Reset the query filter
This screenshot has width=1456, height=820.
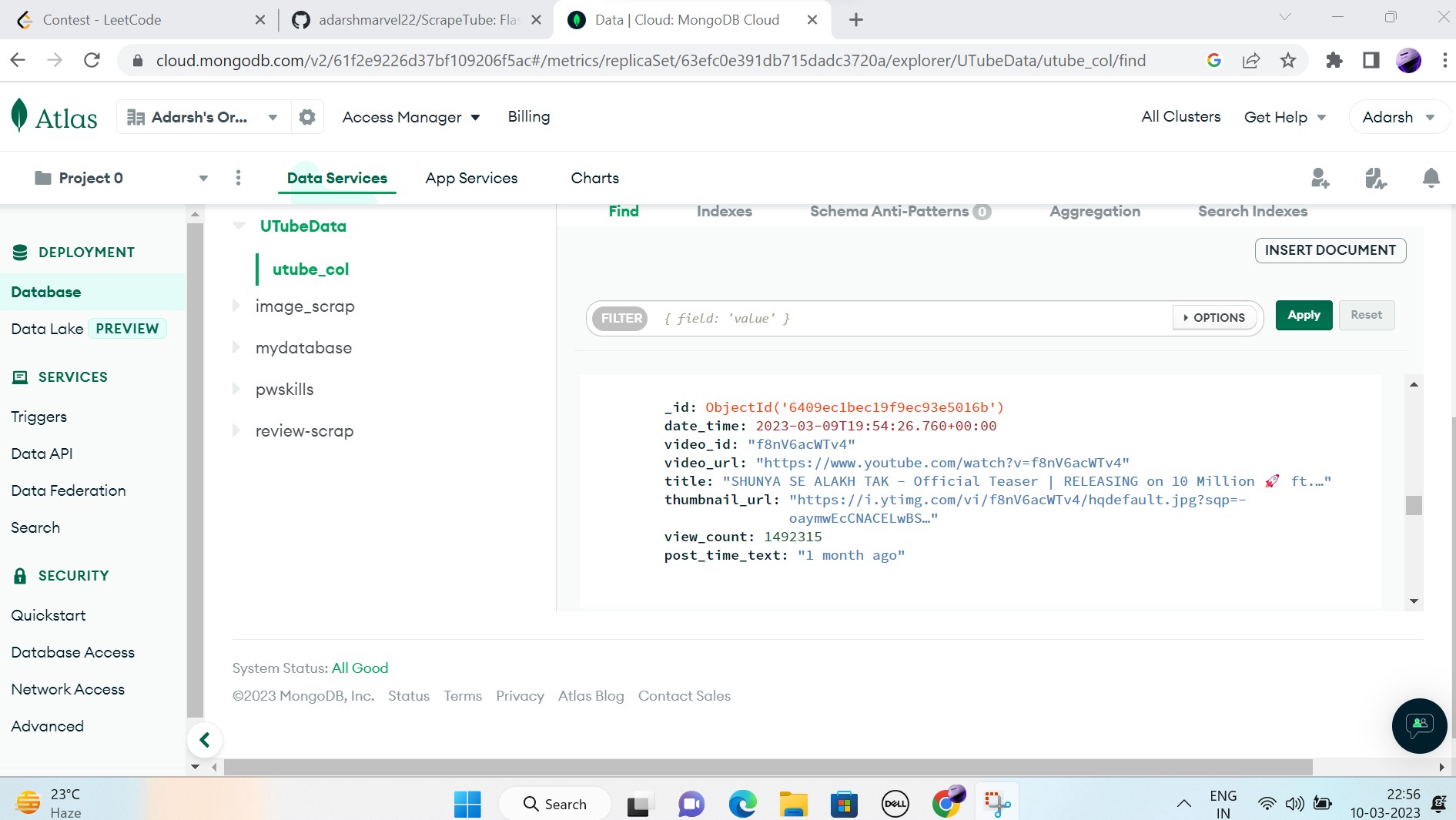point(1366,315)
